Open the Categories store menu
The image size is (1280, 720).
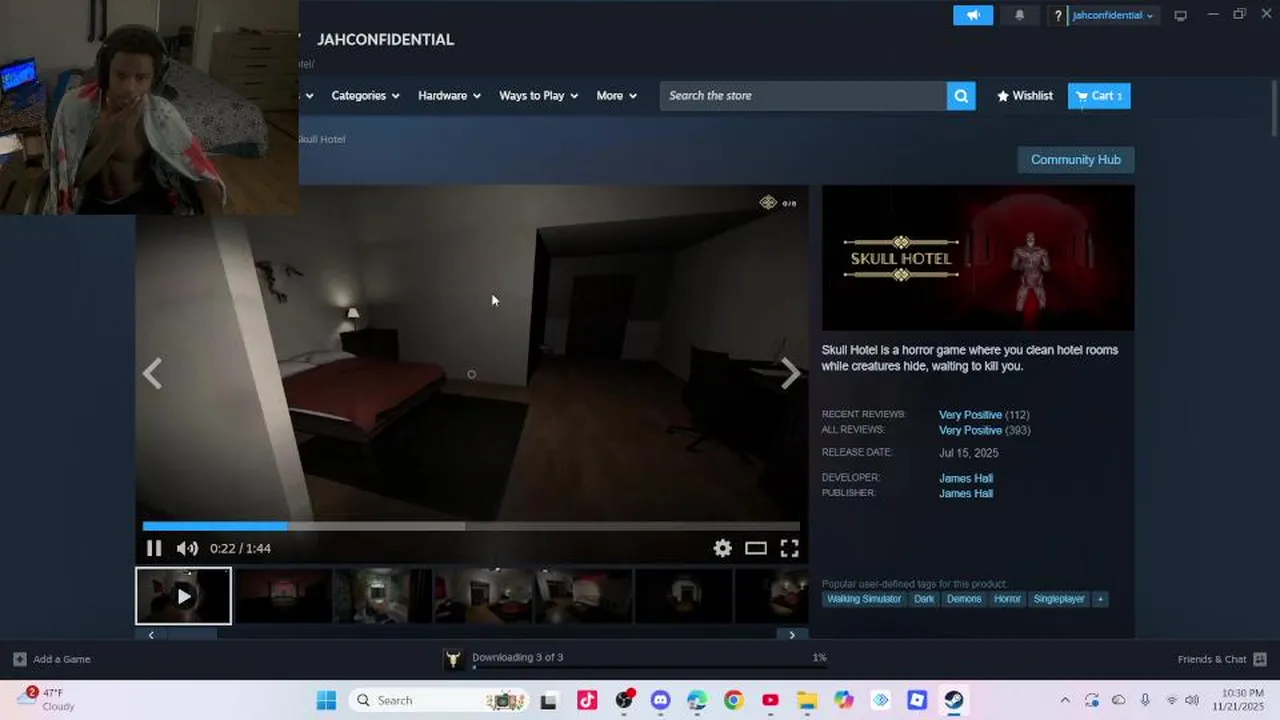(x=365, y=96)
